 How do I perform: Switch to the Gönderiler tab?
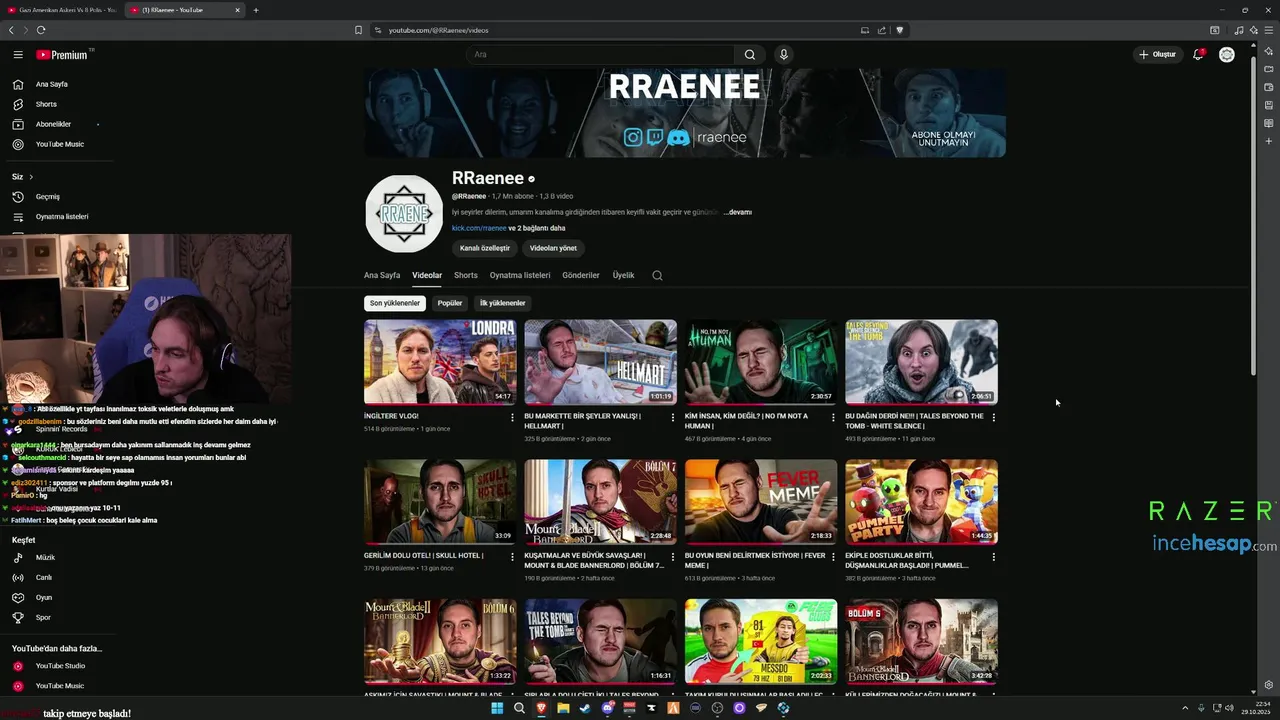(581, 275)
